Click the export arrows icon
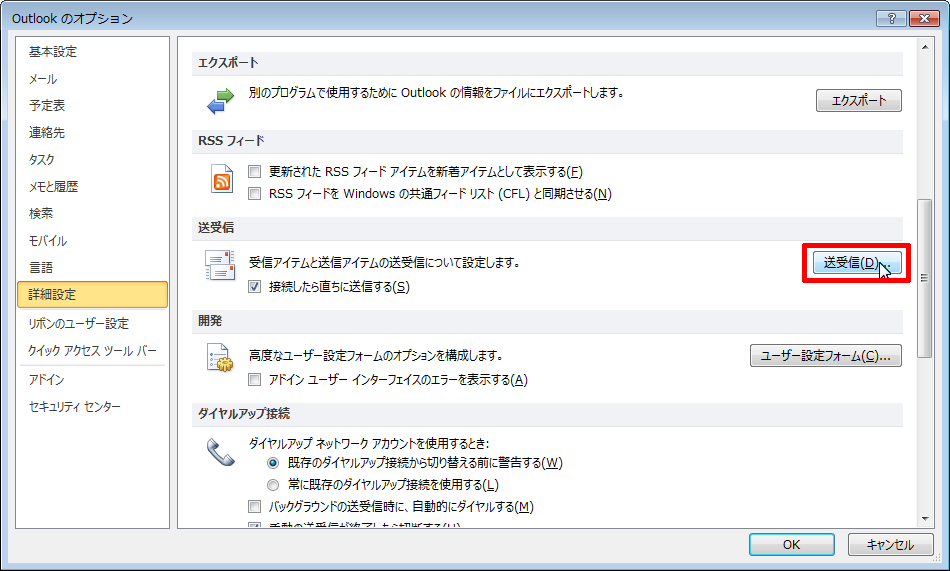Image resolution: width=950 pixels, height=571 pixels. tap(221, 101)
